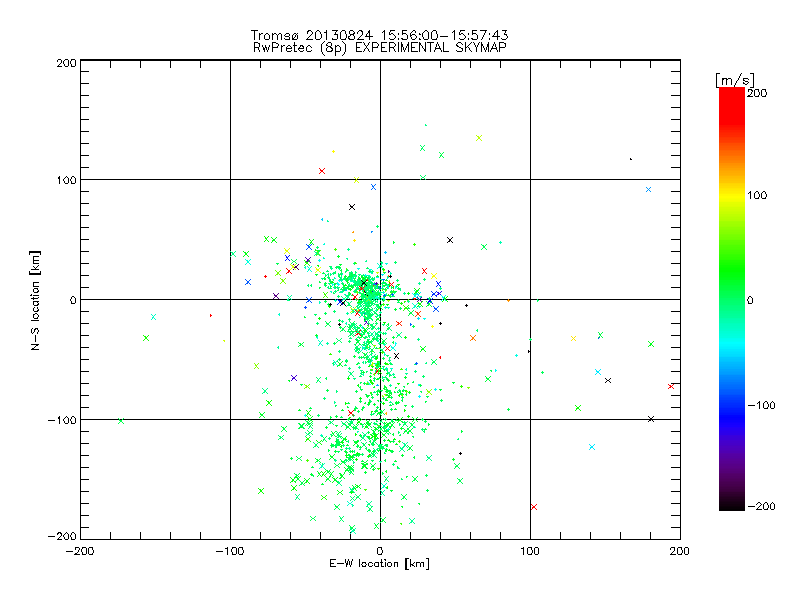Click the x-axis '-200' tick label

click(80, 551)
